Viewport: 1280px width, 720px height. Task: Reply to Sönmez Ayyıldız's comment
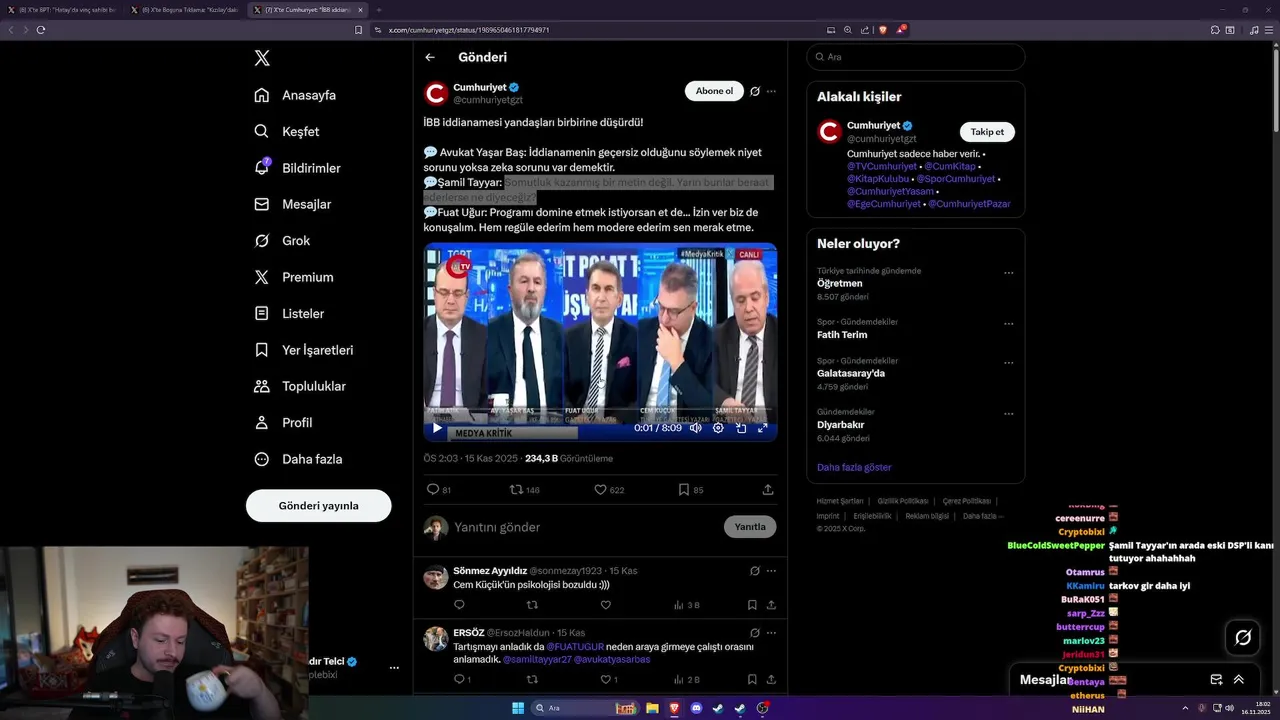click(x=459, y=605)
